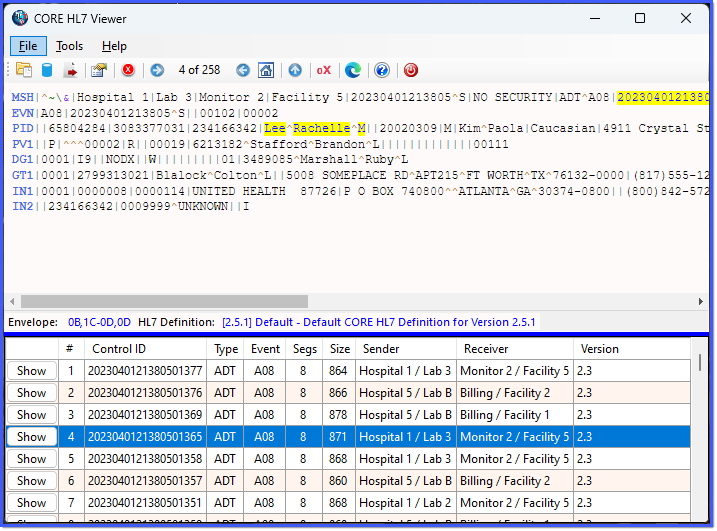Select Control ID 2023040121380501357
717x531 pixels.
coord(145,480)
